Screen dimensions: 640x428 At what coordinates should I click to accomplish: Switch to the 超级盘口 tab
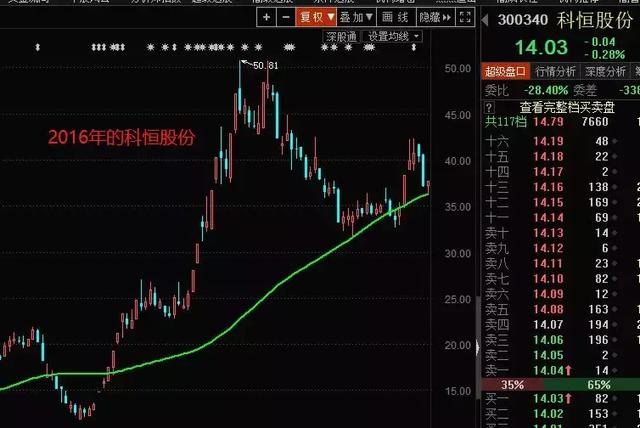(505, 71)
